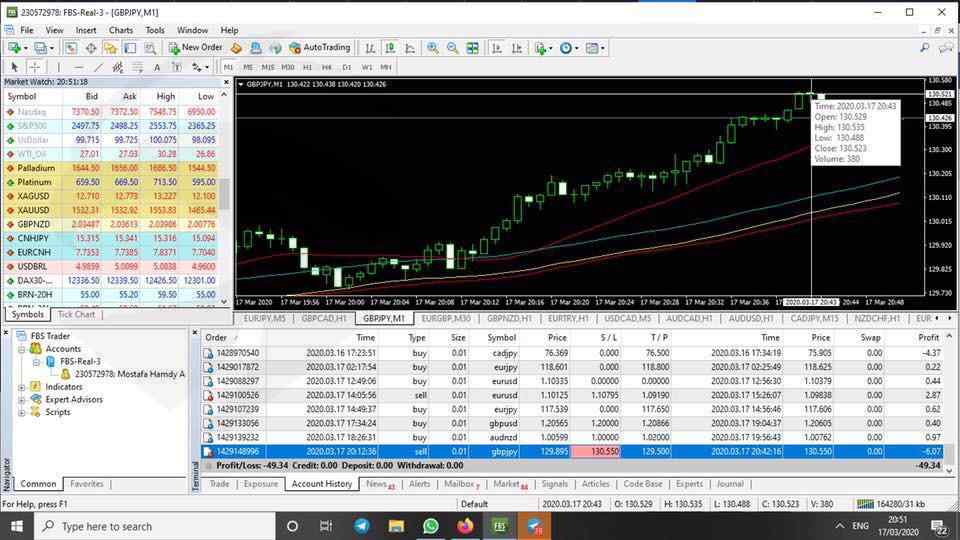The width and height of the screenshot is (960, 540).
Task: Enable candlestick chart type
Action: 390,48
